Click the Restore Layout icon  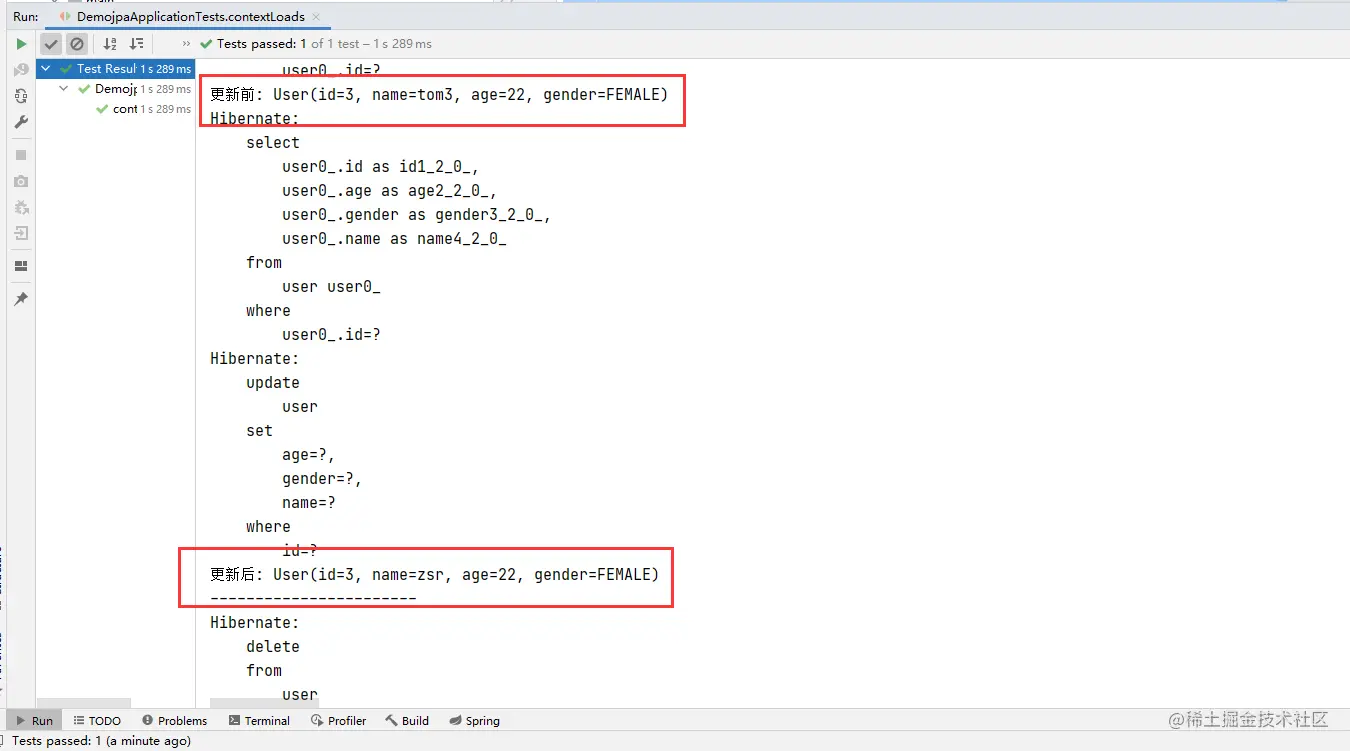[21, 266]
